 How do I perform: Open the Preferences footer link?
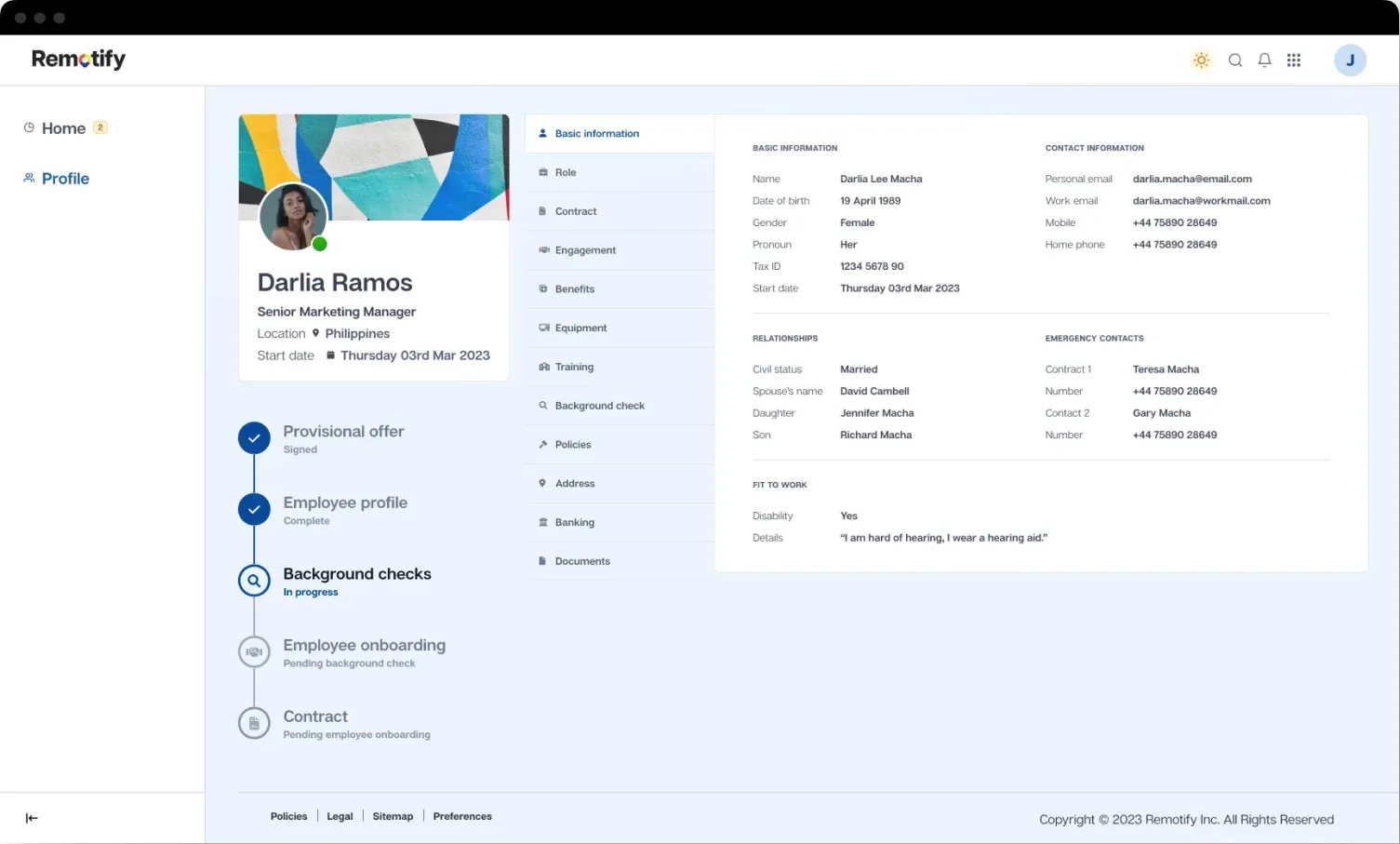[462, 816]
